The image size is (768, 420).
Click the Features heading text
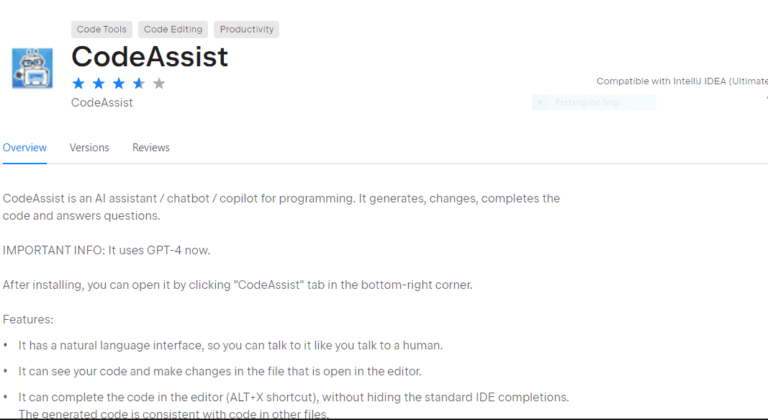coord(28,320)
